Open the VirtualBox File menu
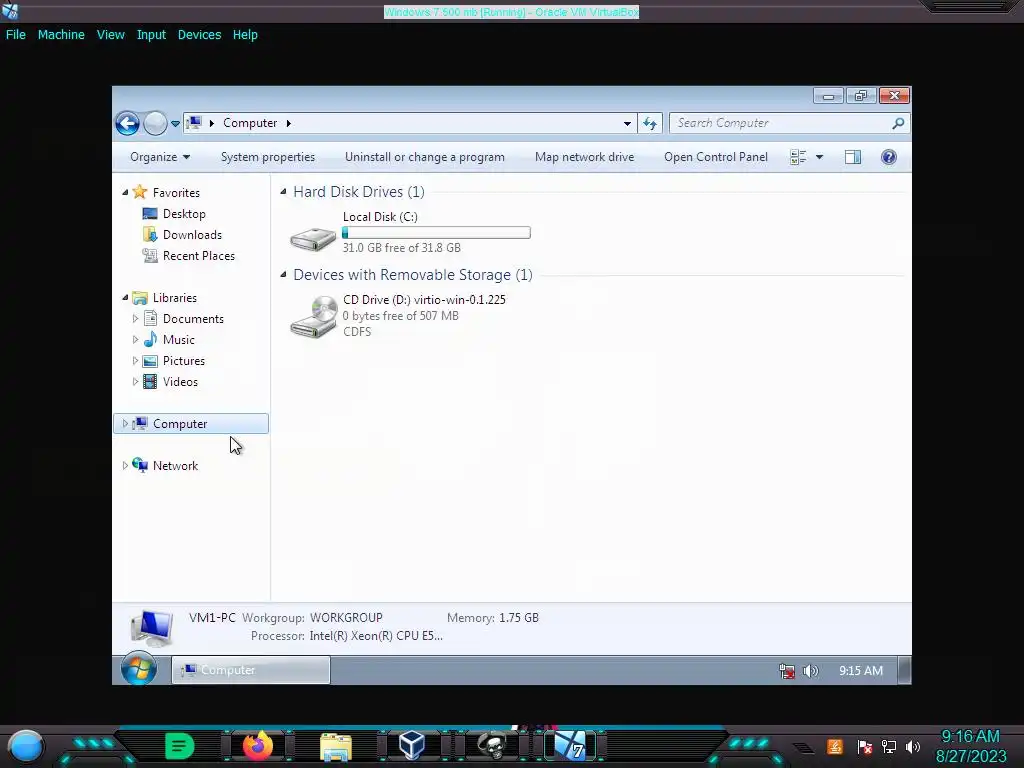 pyautogui.click(x=16, y=35)
